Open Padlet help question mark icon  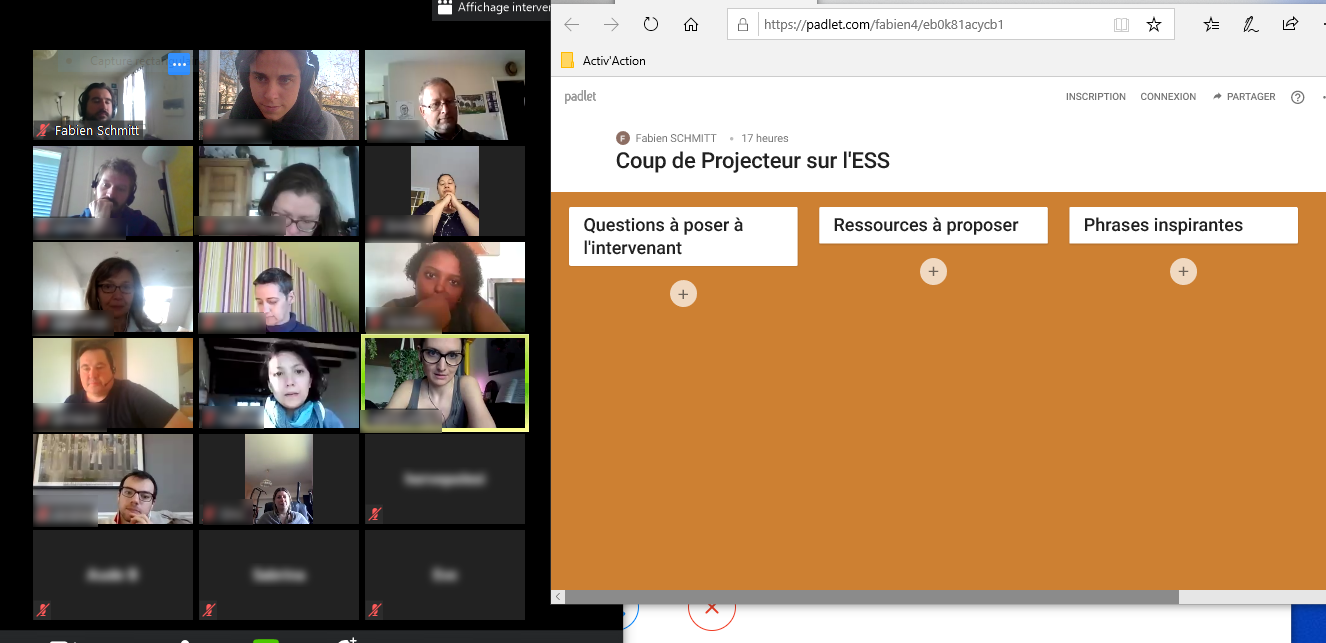pyautogui.click(x=1297, y=97)
